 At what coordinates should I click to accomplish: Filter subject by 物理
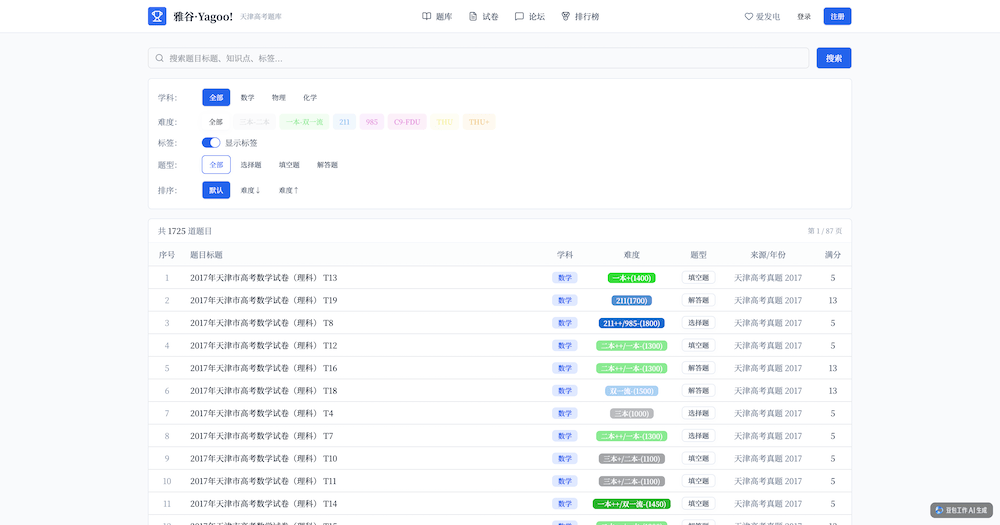279,98
